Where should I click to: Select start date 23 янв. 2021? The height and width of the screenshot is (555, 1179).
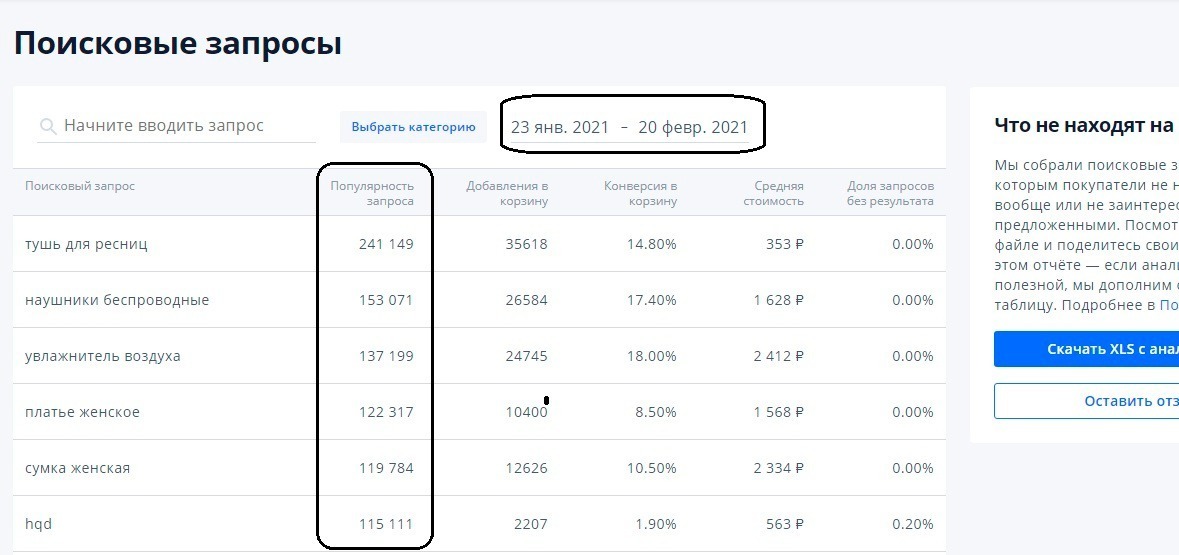pos(559,127)
